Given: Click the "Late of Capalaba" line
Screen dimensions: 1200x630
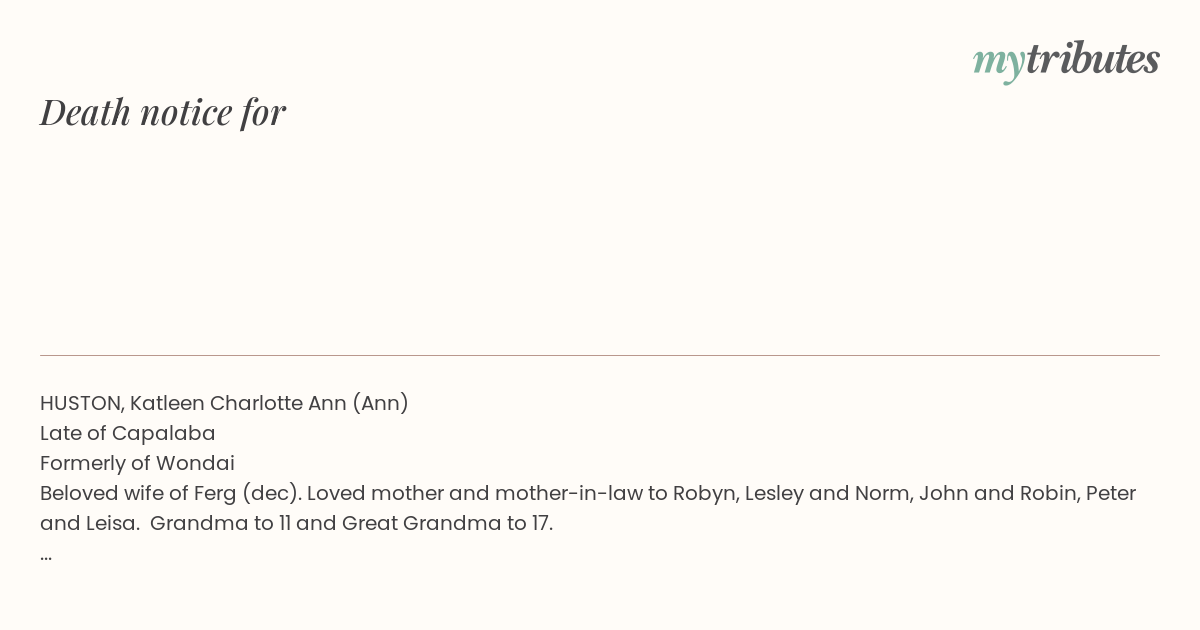Looking at the screenshot, I should pos(127,433).
